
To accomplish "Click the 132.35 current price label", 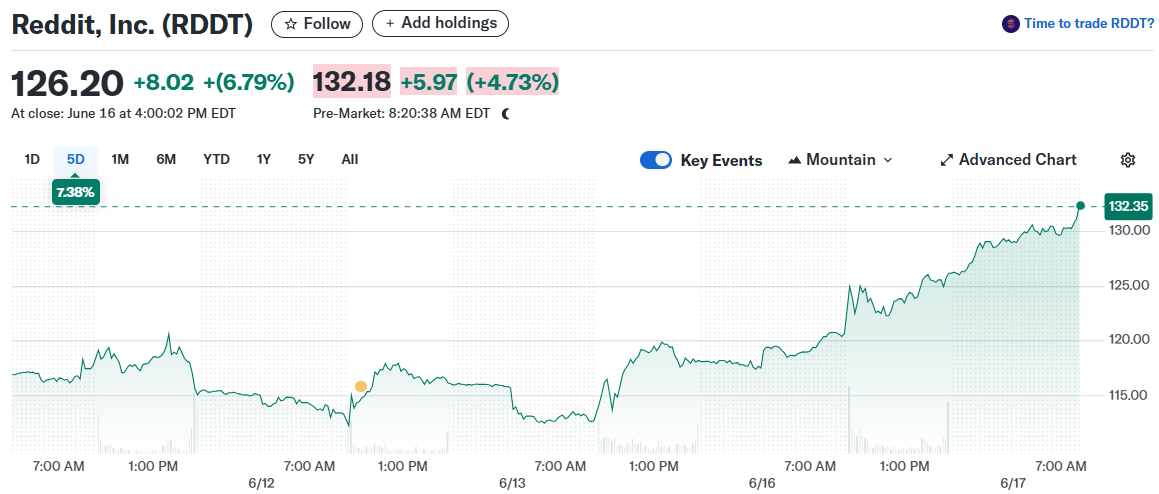I will (1128, 206).
